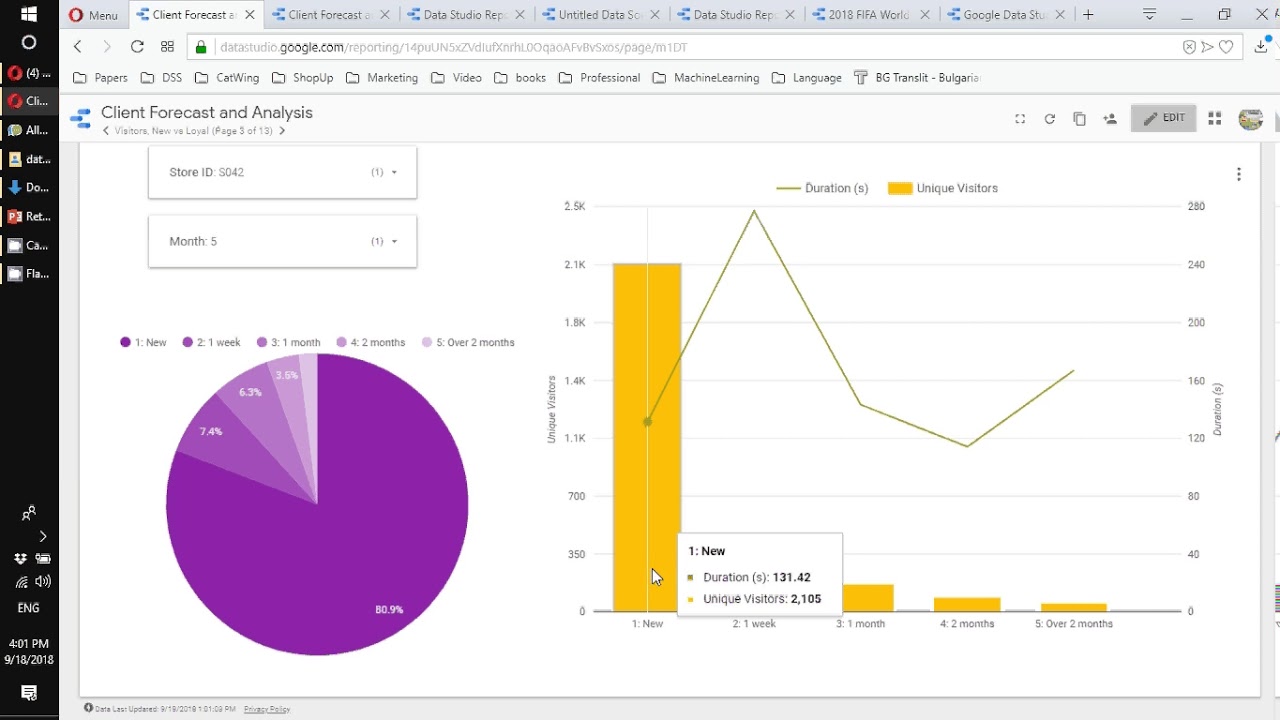This screenshot has width=1280, height=720.
Task: Select the 5: Over 2 months legend swatch
Action: coord(427,342)
